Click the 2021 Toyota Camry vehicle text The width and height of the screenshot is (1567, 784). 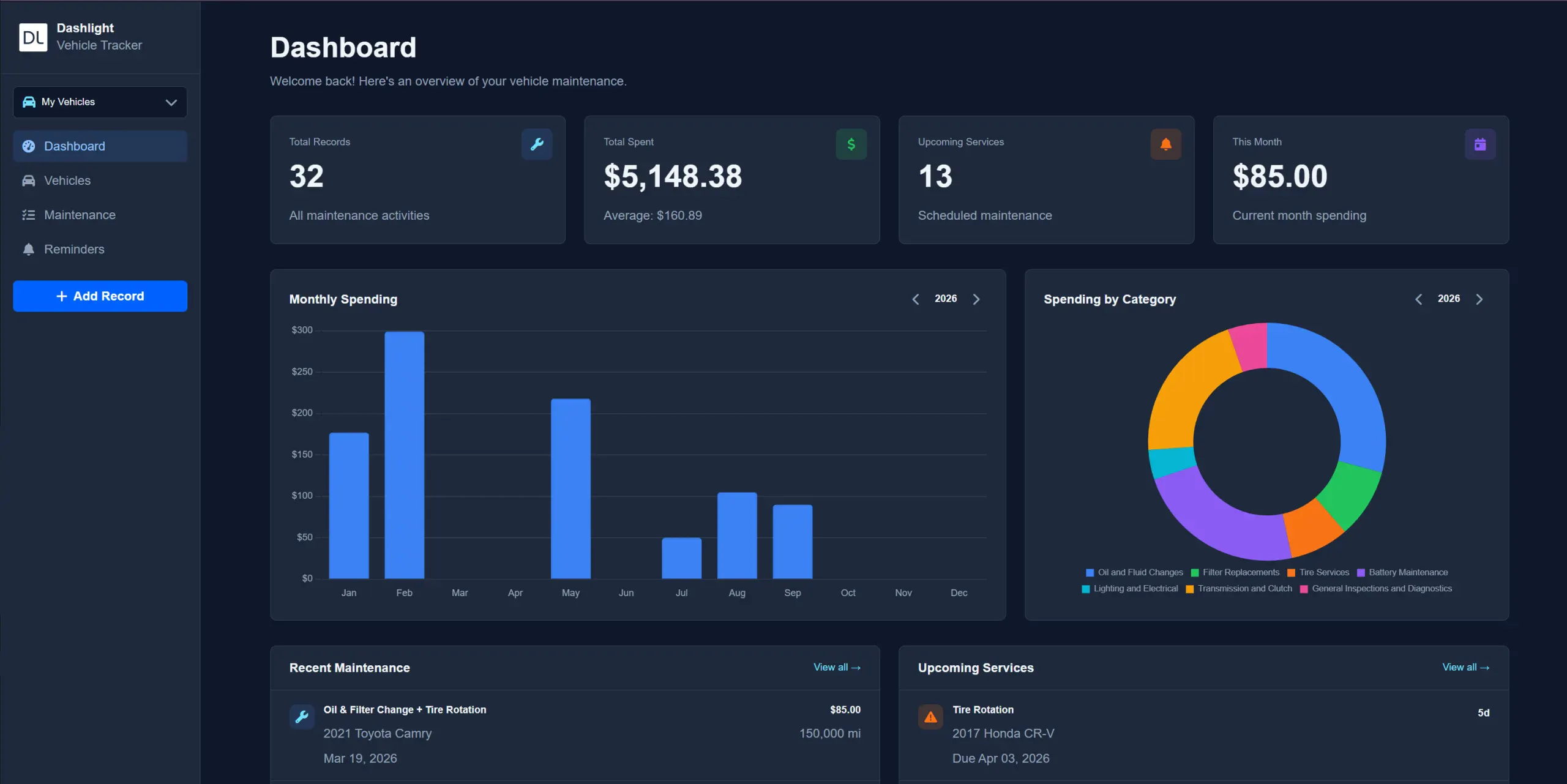377,733
